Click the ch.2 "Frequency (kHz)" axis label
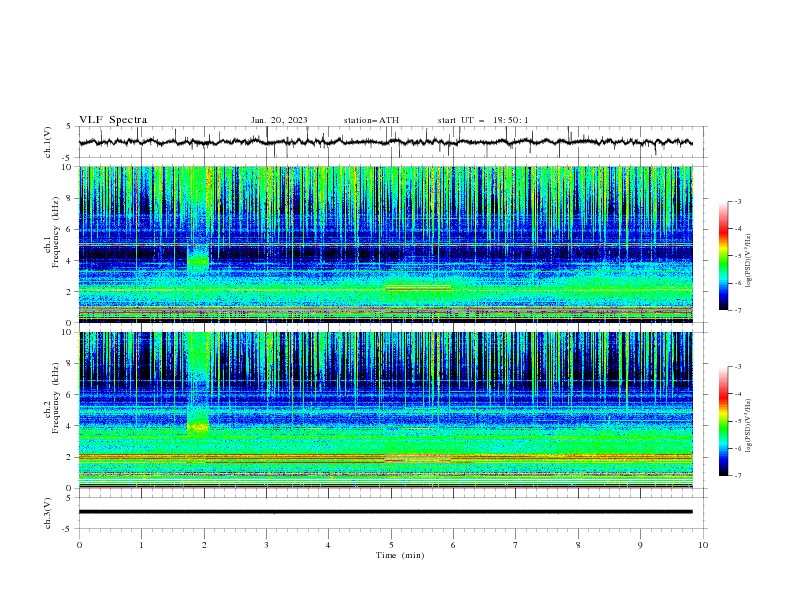Viewport: 792px width, 612px height. coord(56,398)
